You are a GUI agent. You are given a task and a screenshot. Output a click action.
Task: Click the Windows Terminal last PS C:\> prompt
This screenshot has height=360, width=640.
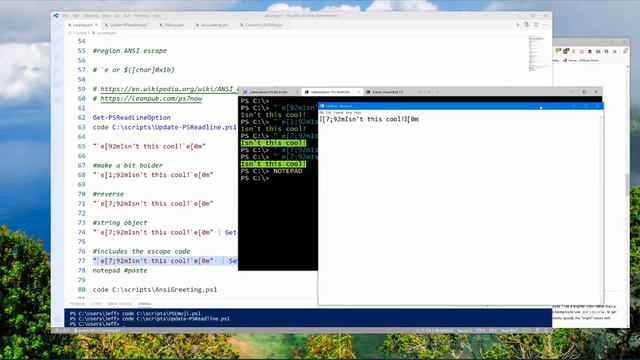click(x=255, y=178)
